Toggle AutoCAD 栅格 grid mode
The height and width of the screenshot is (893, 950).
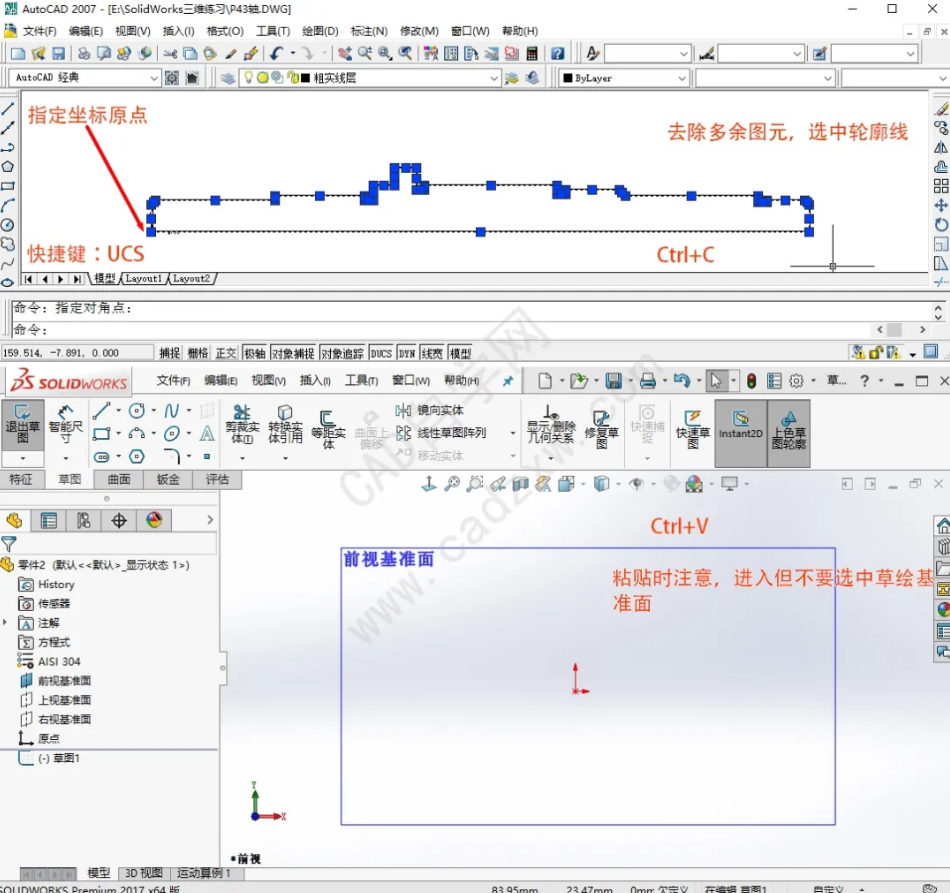click(198, 353)
